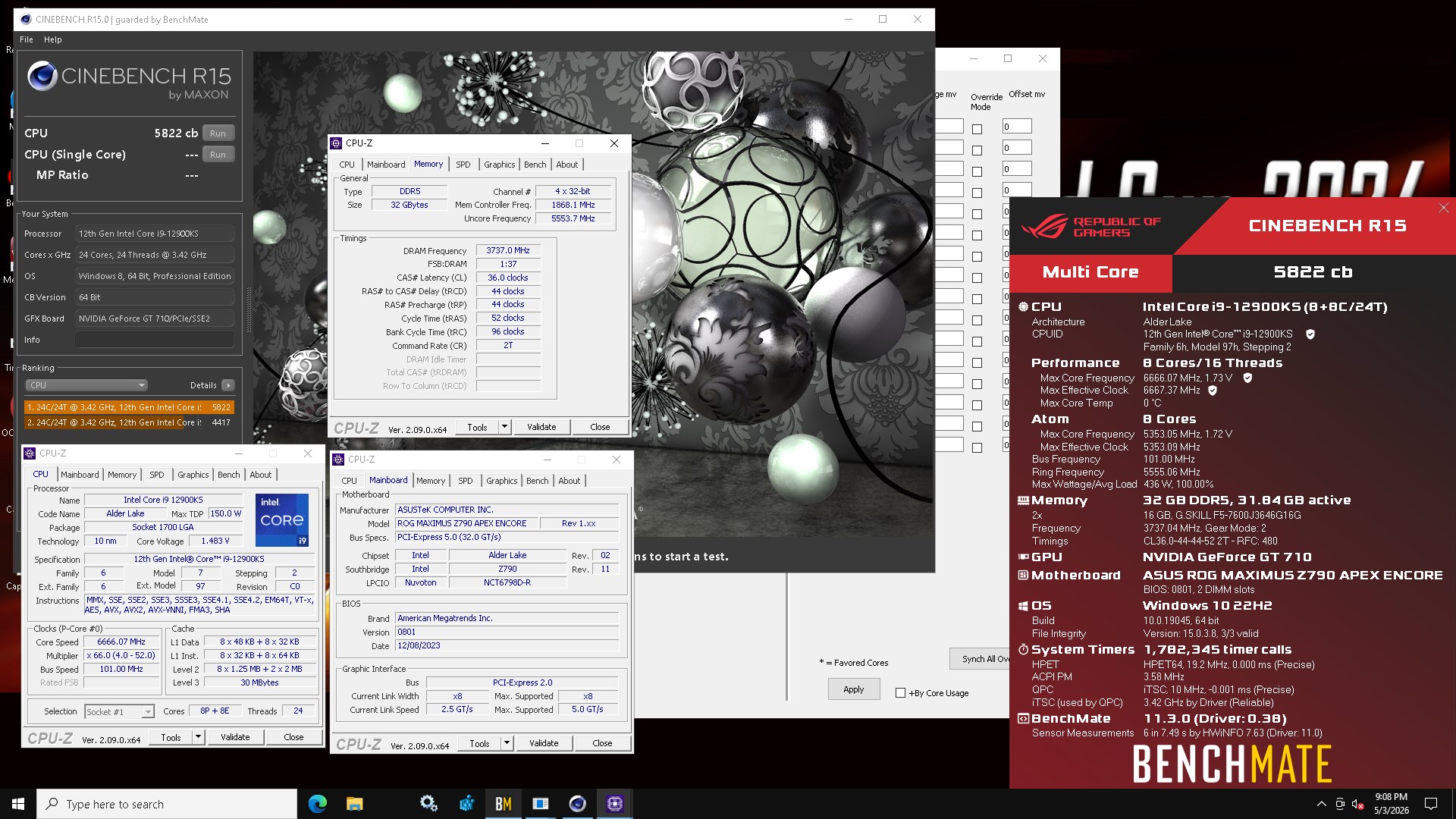Image resolution: width=1456 pixels, height=819 pixels.
Task: Switch to Bench tab in CPU-Z Memory window
Action: pyautogui.click(x=535, y=165)
